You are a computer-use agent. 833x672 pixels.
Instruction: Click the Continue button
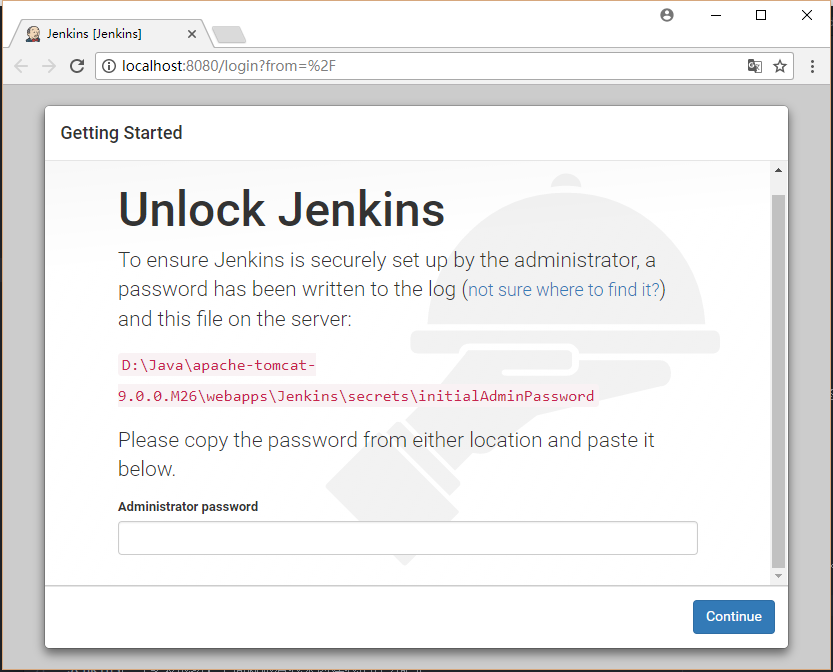(733, 616)
